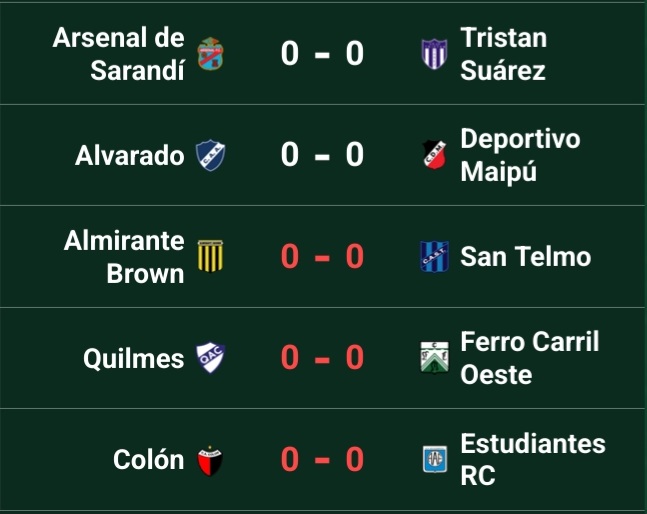Click the Colón team name
The width and height of the screenshot is (647, 514).
click(x=149, y=459)
